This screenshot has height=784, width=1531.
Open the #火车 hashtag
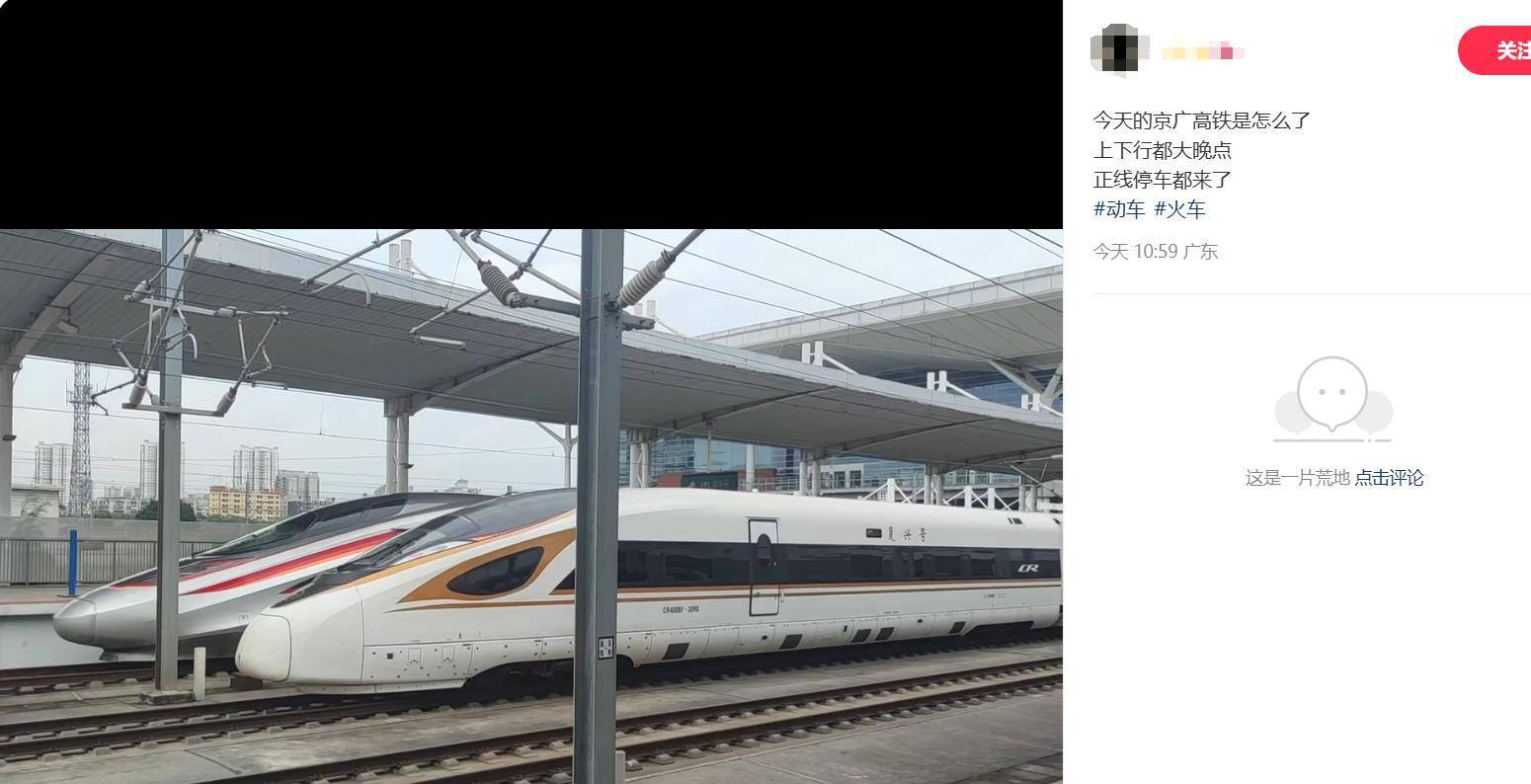1179,209
